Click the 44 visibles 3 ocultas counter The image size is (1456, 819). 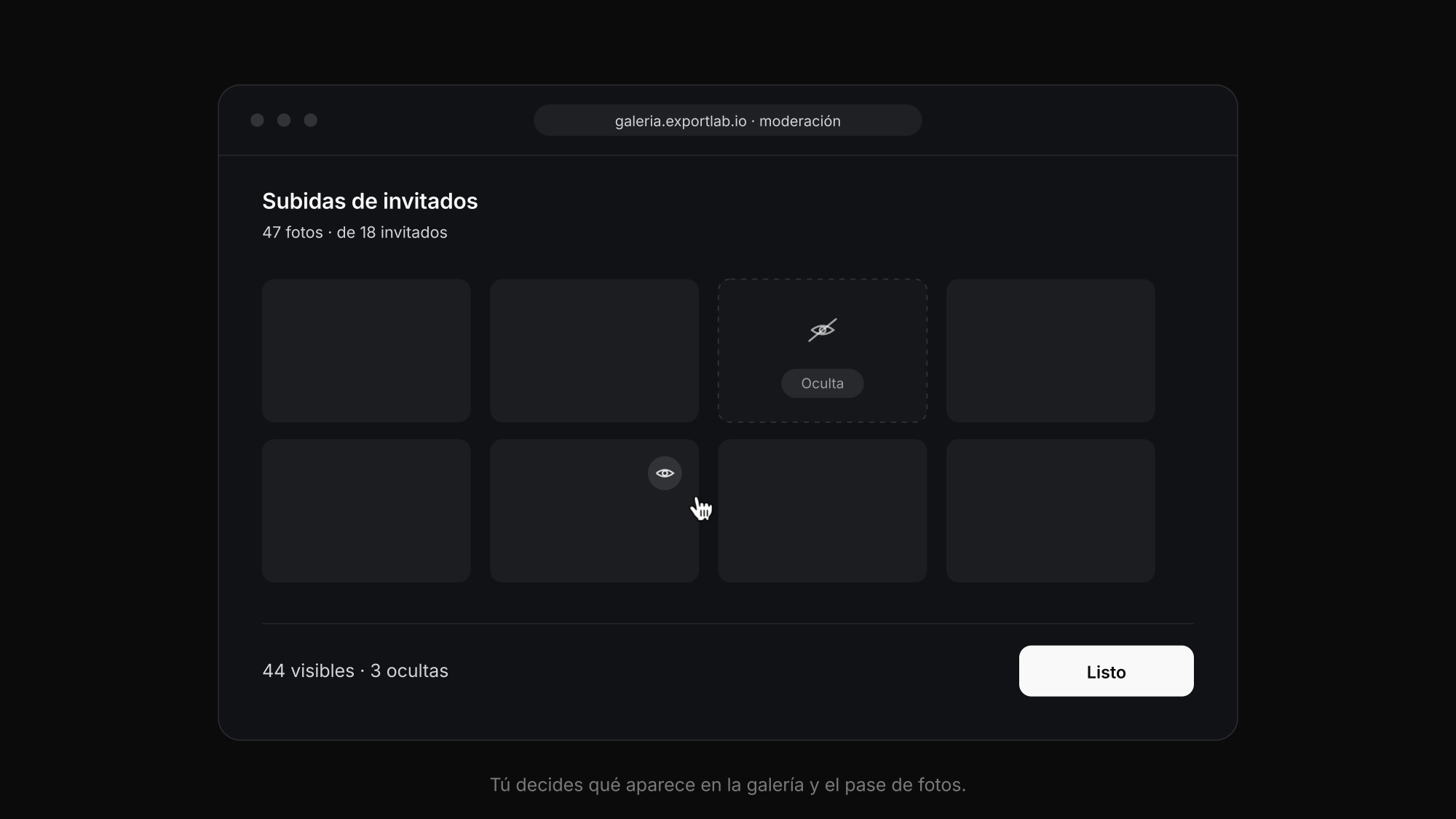pos(355,670)
